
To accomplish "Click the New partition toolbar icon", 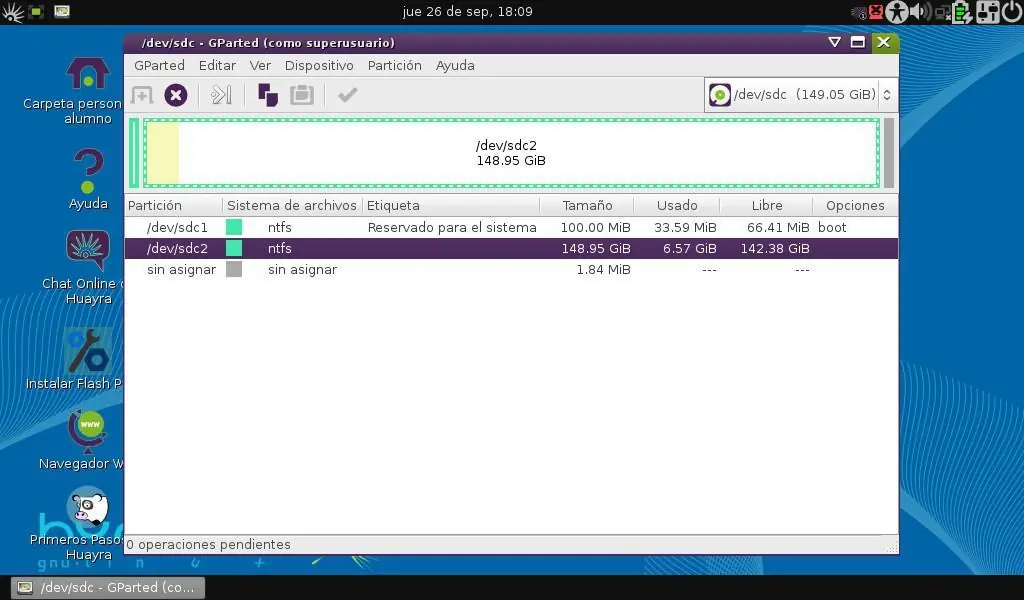I will [x=142, y=95].
